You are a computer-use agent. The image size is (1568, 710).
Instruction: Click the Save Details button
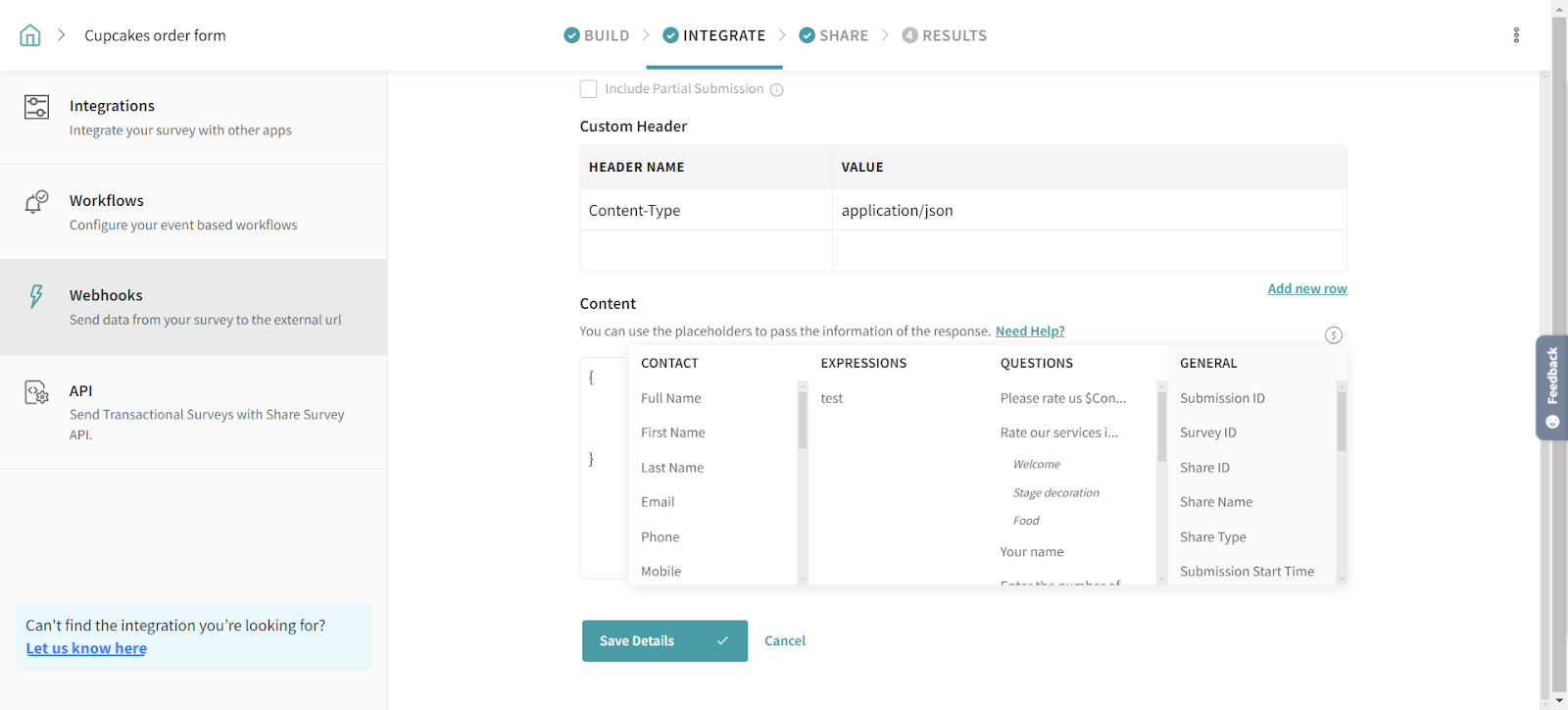[x=664, y=640]
